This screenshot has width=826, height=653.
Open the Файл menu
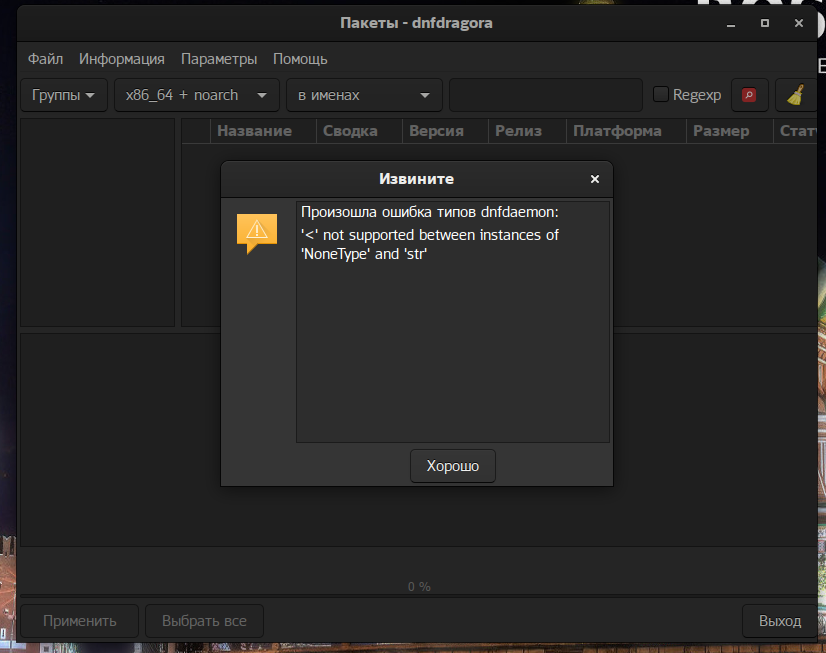45,59
